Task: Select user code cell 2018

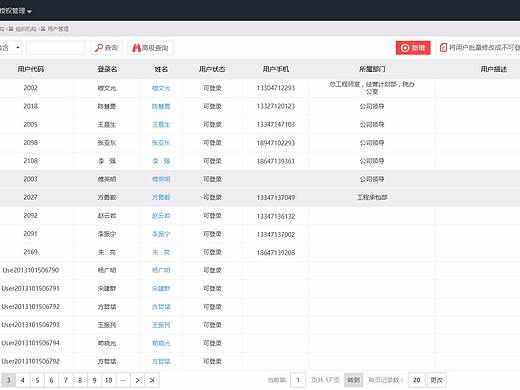Action: point(30,106)
